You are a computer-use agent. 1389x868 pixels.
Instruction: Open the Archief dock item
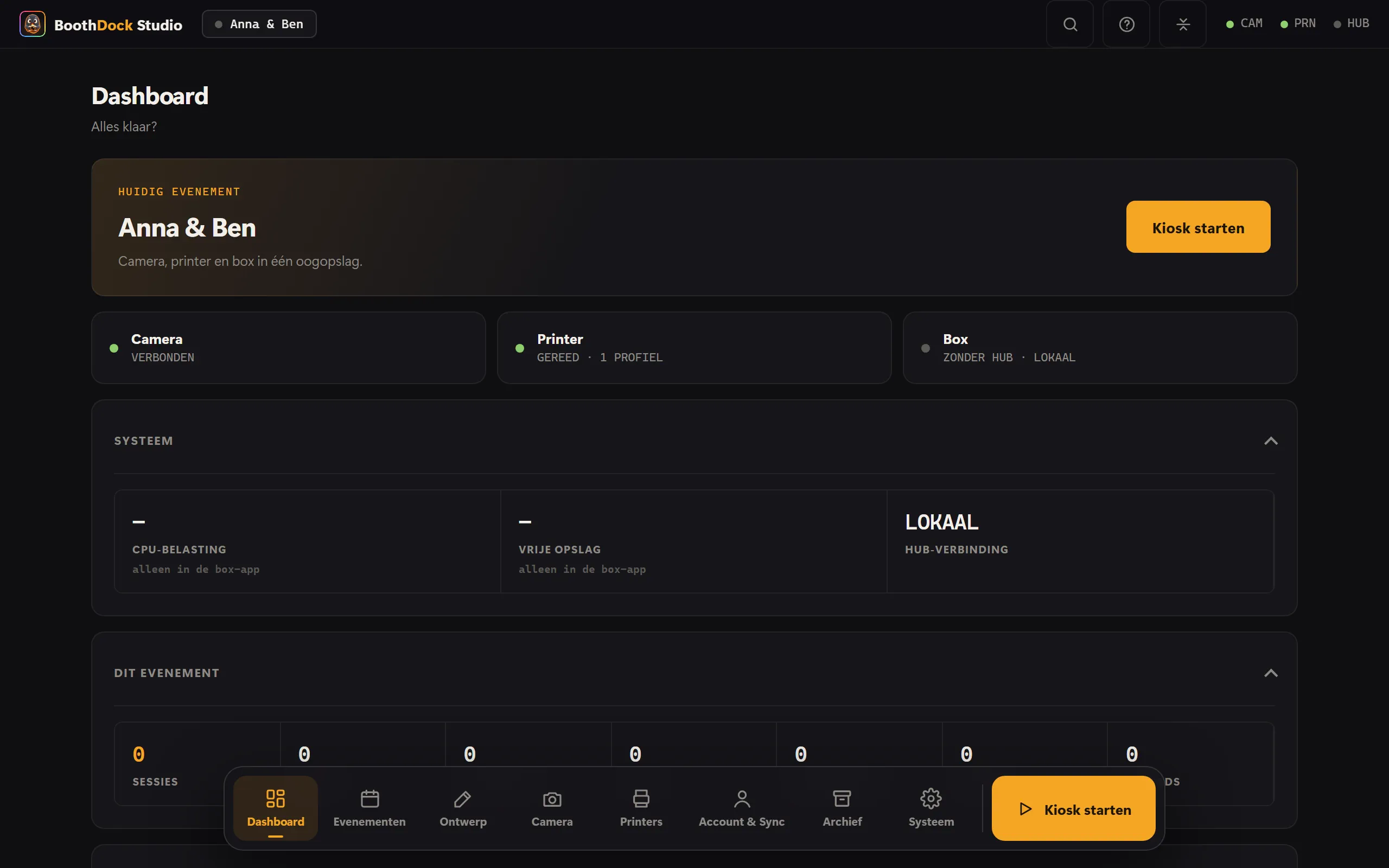[x=842, y=808]
